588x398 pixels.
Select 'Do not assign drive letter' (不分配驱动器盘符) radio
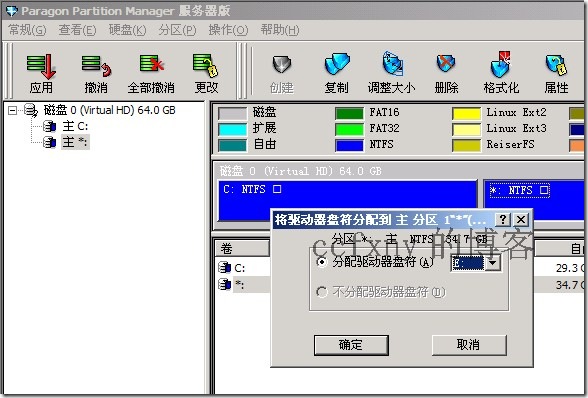pos(322,291)
